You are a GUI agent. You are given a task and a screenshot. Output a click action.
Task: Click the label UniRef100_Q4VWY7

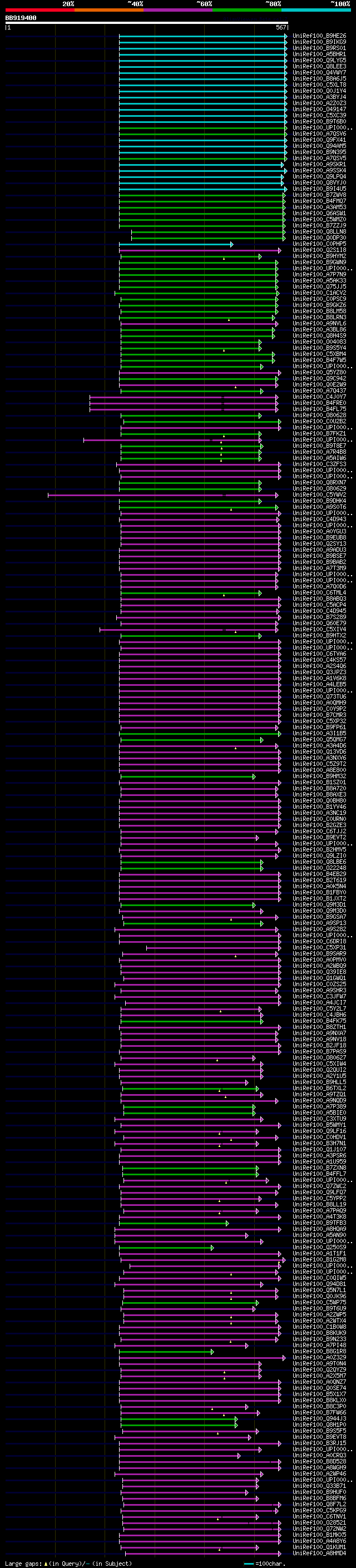click(319, 72)
